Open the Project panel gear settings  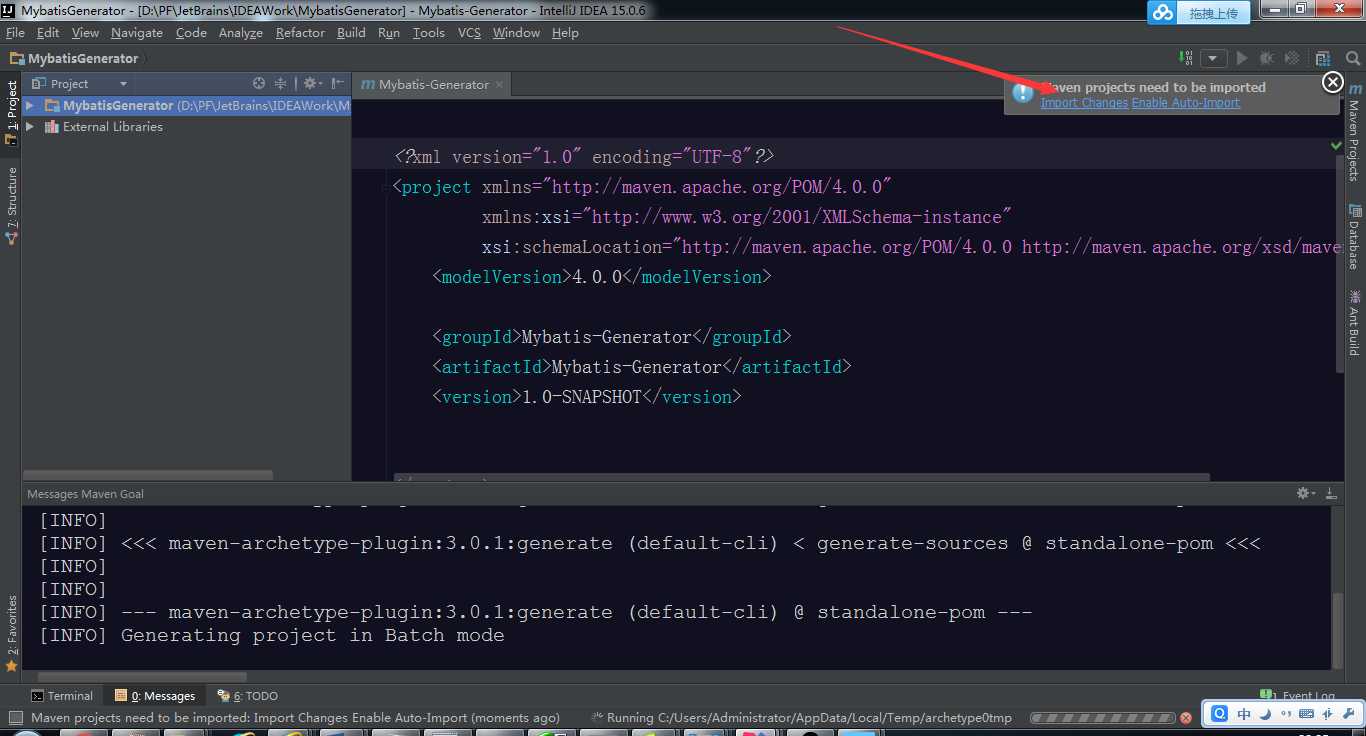pos(311,84)
